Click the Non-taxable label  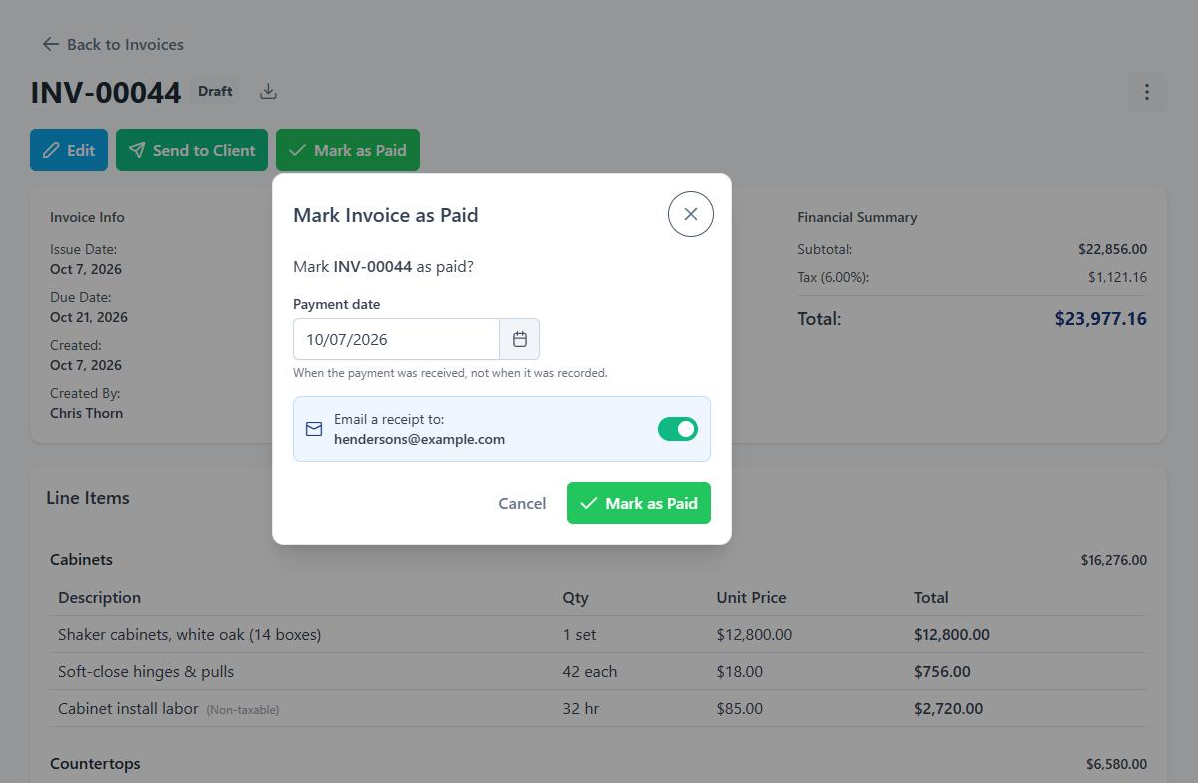click(243, 710)
